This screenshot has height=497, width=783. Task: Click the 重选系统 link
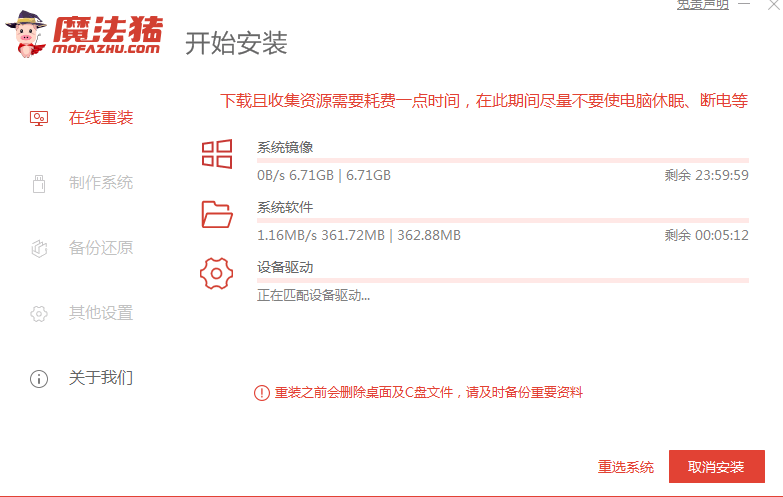click(x=626, y=467)
